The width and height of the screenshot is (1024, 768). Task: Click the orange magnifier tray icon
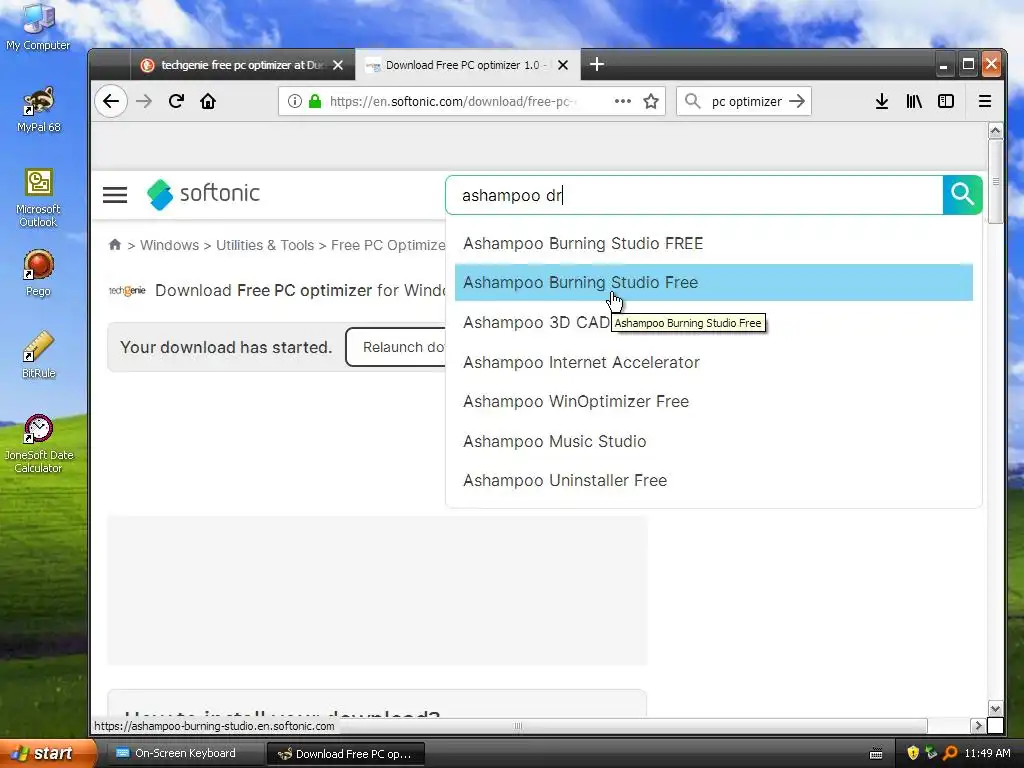click(x=950, y=754)
